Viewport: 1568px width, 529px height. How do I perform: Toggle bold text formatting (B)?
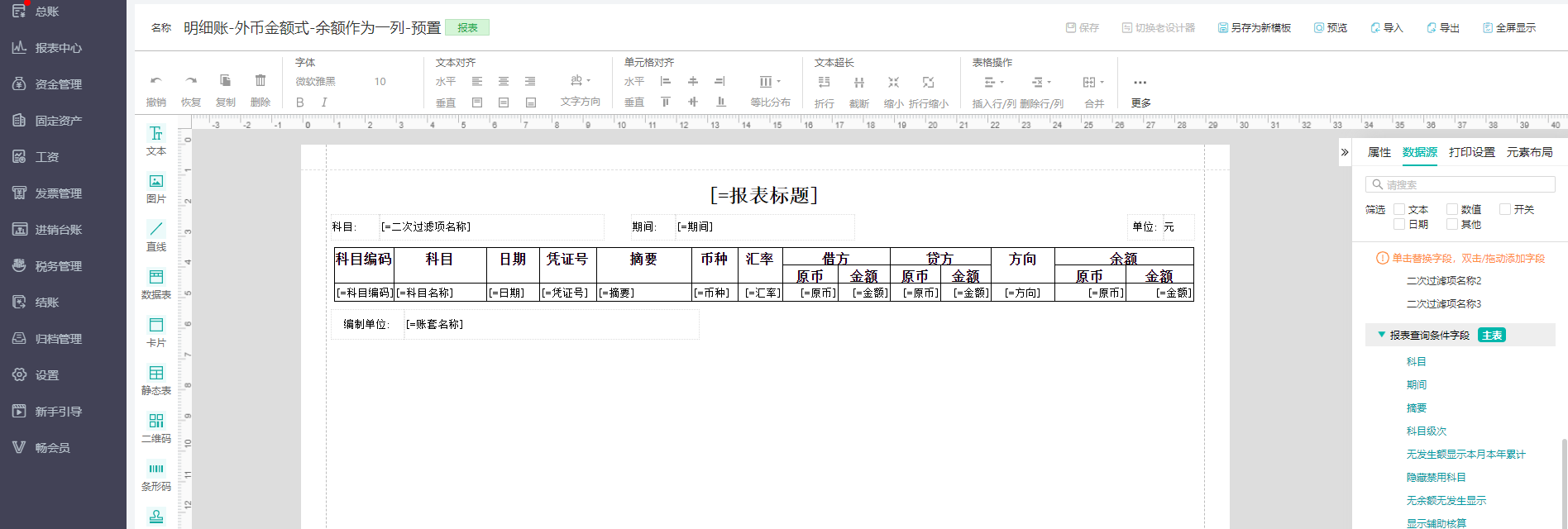pos(300,102)
